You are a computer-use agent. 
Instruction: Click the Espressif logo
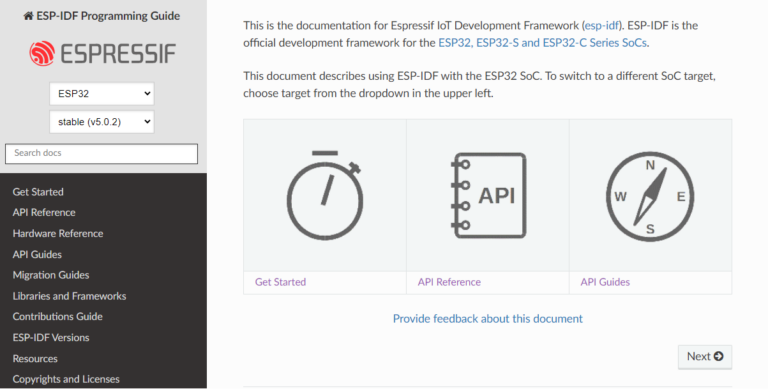click(x=102, y=53)
